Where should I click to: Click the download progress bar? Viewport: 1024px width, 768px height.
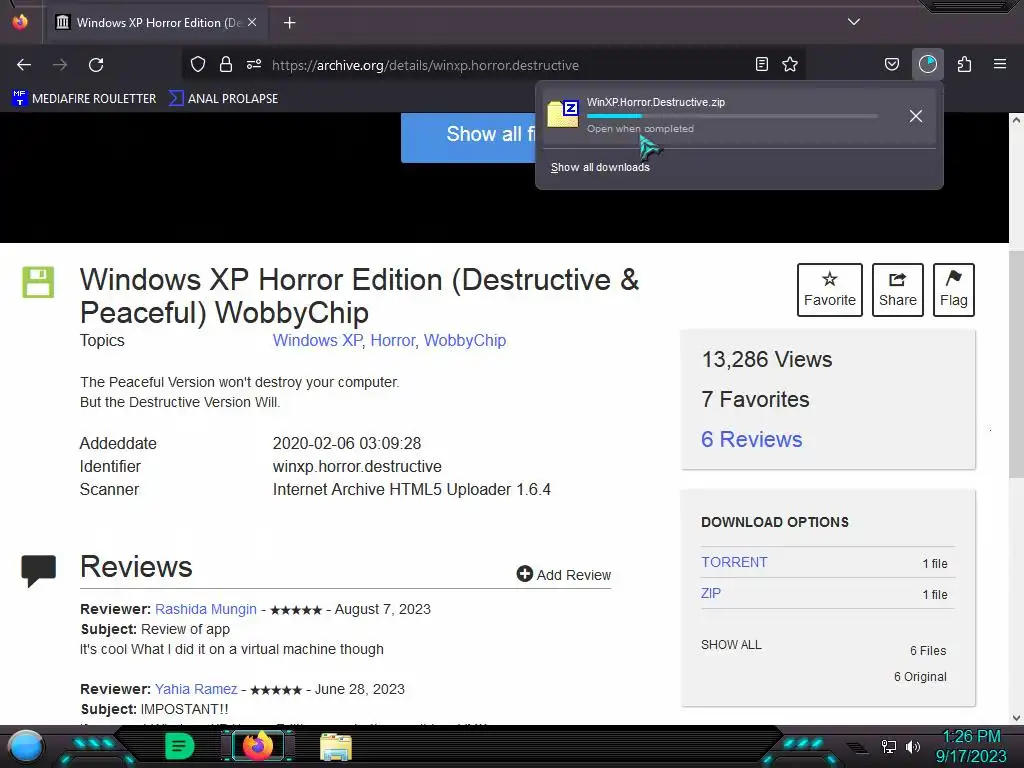(732, 116)
